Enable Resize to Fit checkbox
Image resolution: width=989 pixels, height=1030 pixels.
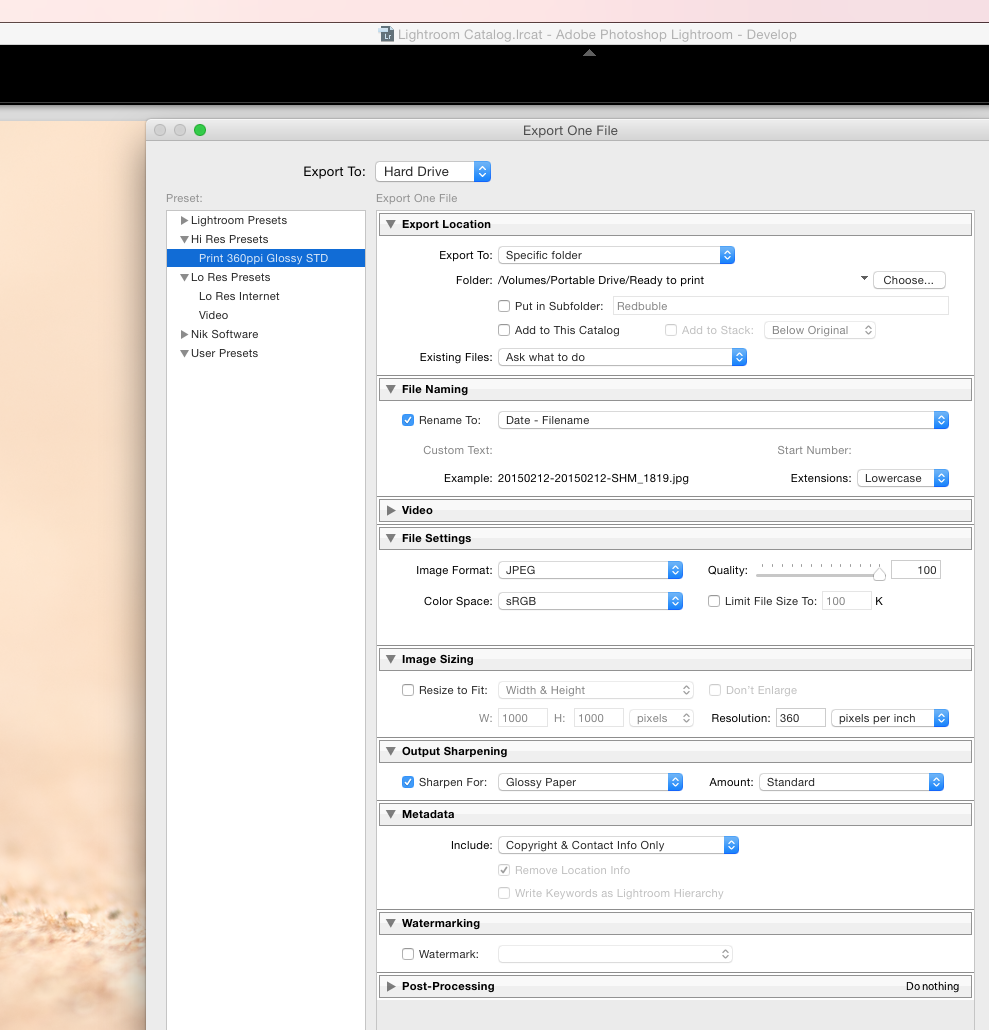click(x=408, y=691)
